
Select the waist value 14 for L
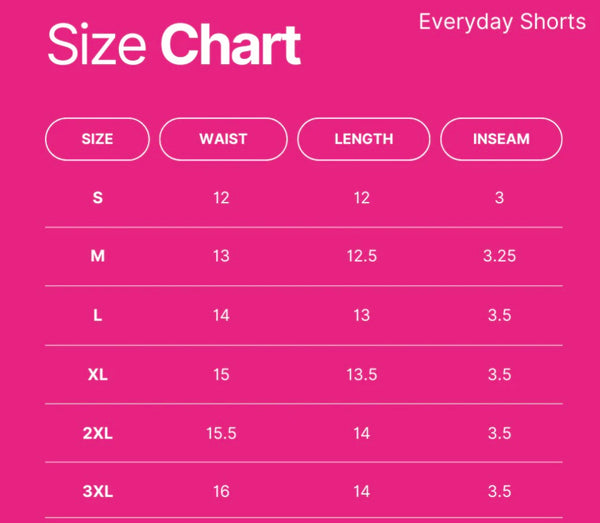click(221, 315)
